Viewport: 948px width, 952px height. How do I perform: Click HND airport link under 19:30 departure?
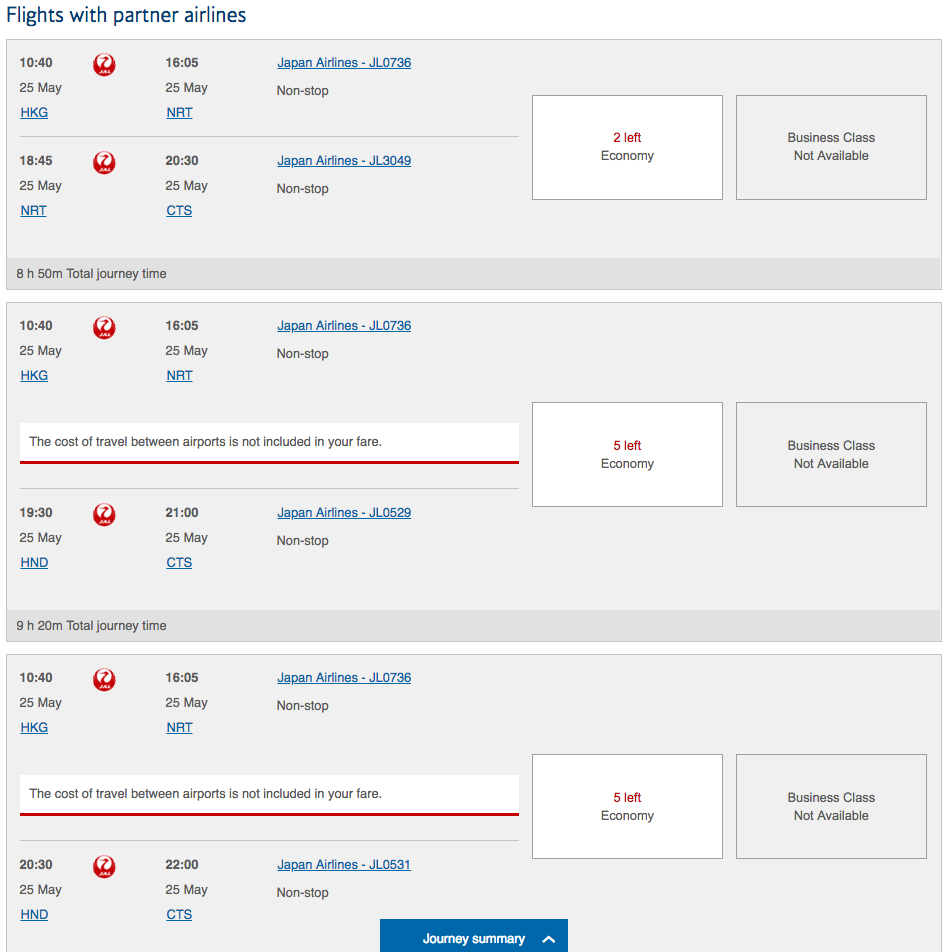pos(34,563)
